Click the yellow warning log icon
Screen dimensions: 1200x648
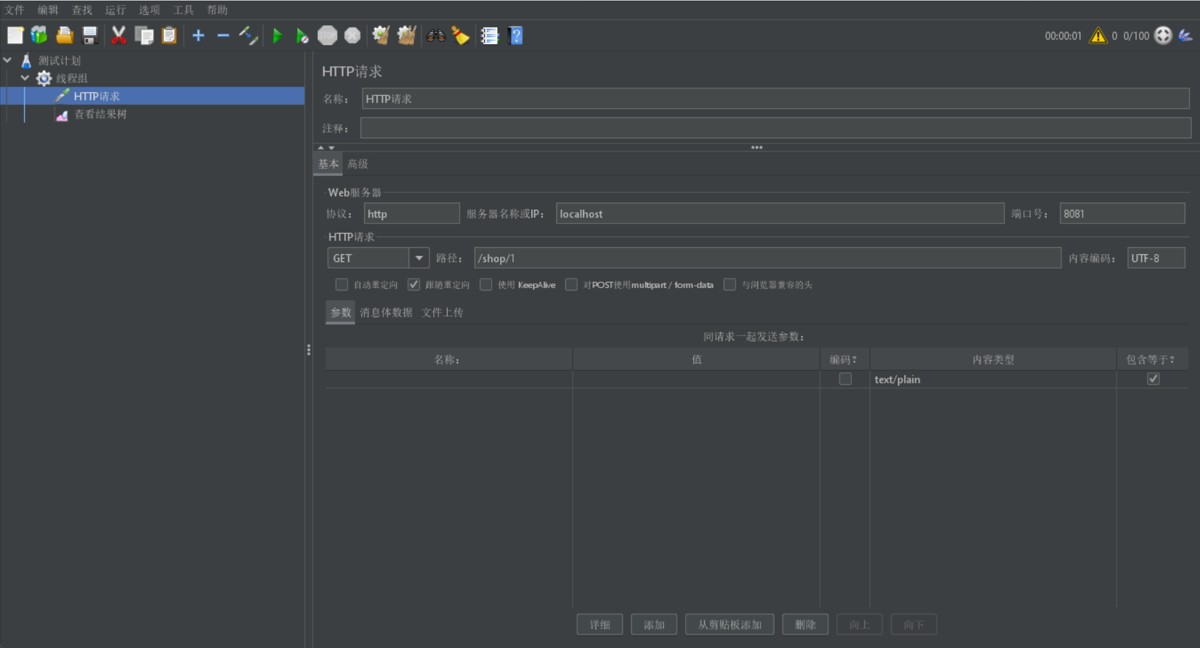[1098, 36]
